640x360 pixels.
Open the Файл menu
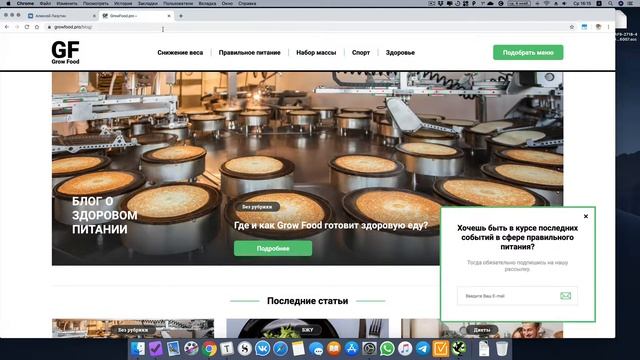[x=45, y=3]
